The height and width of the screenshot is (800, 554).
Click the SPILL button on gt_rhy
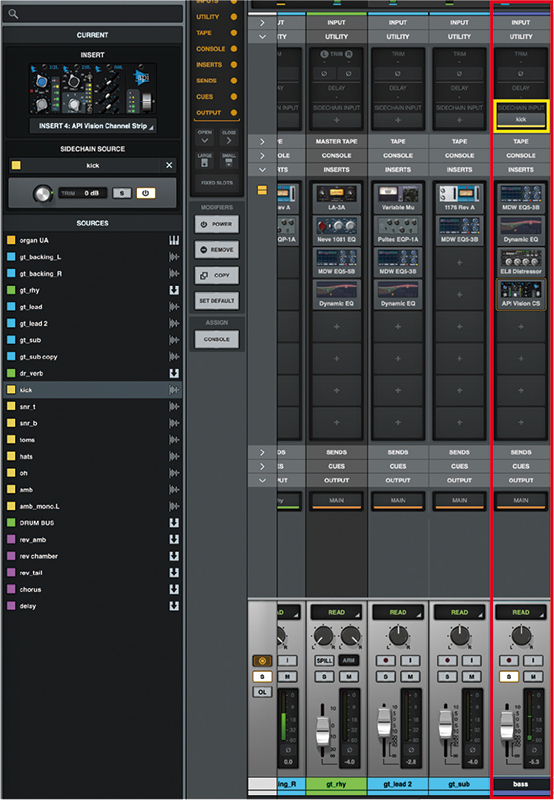click(x=324, y=660)
